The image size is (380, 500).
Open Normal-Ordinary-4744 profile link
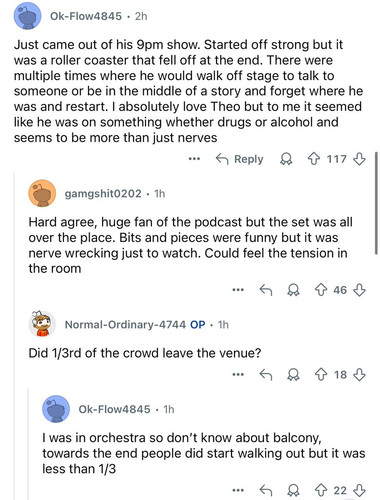(x=125, y=324)
